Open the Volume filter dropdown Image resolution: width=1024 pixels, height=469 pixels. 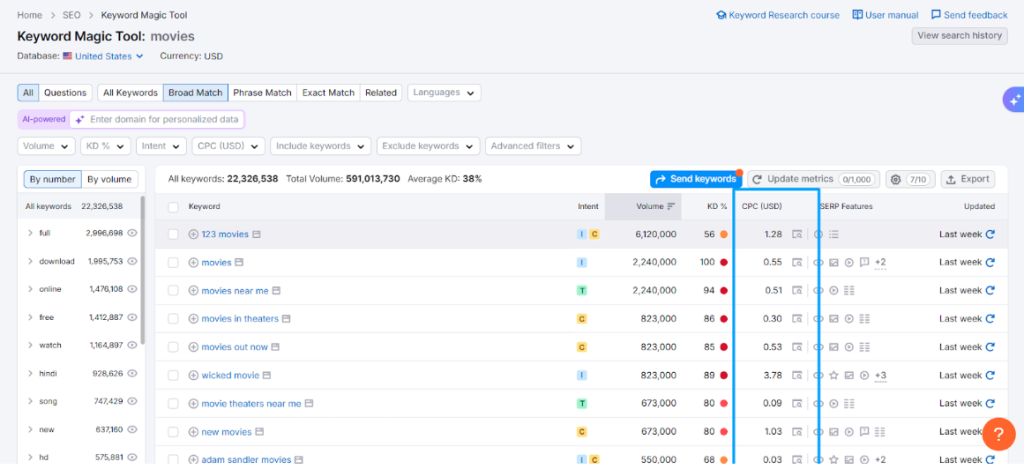pos(46,146)
